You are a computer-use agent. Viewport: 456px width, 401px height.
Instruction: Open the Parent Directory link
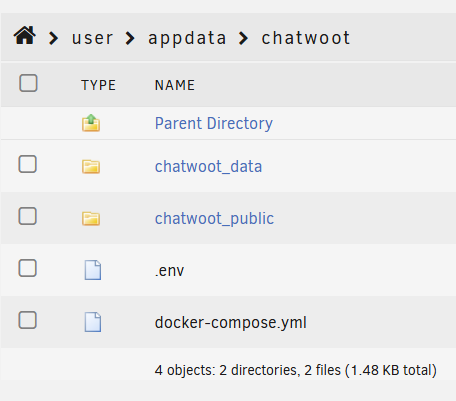214,123
